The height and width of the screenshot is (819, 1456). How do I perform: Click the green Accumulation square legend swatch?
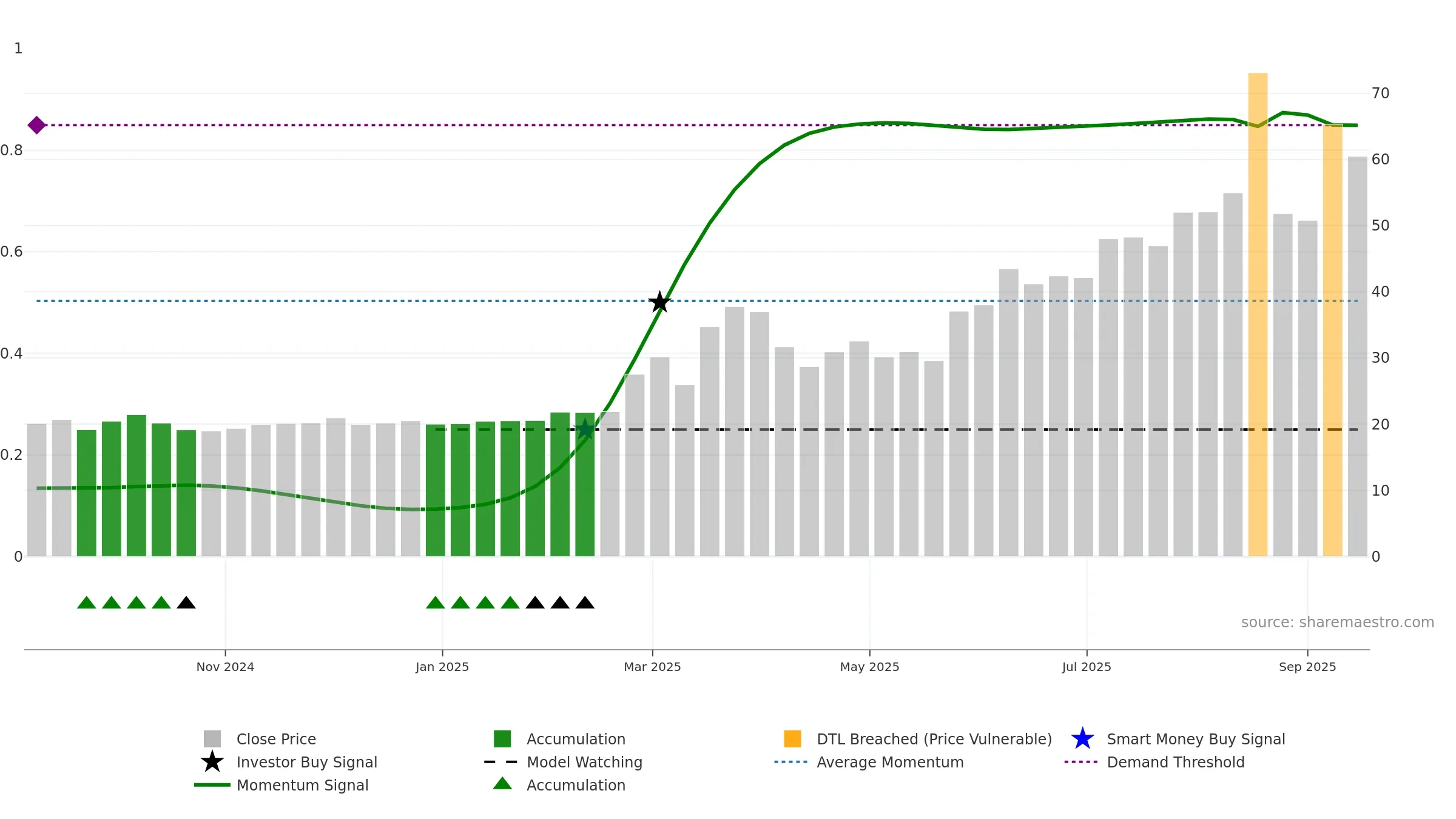(x=502, y=739)
